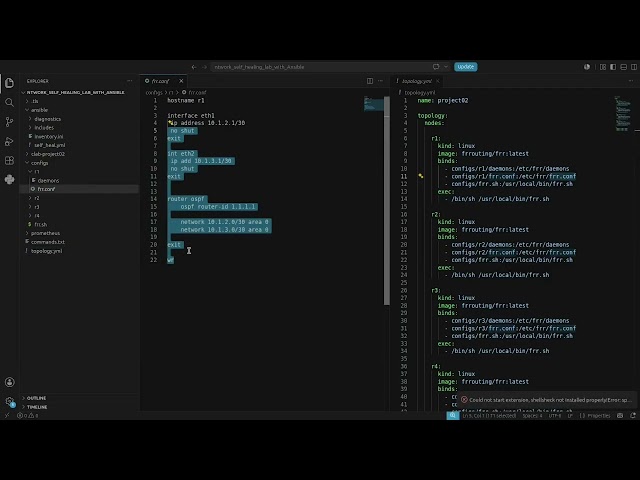Click the half-filled circle icon in title bar

[x=587, y=67]
